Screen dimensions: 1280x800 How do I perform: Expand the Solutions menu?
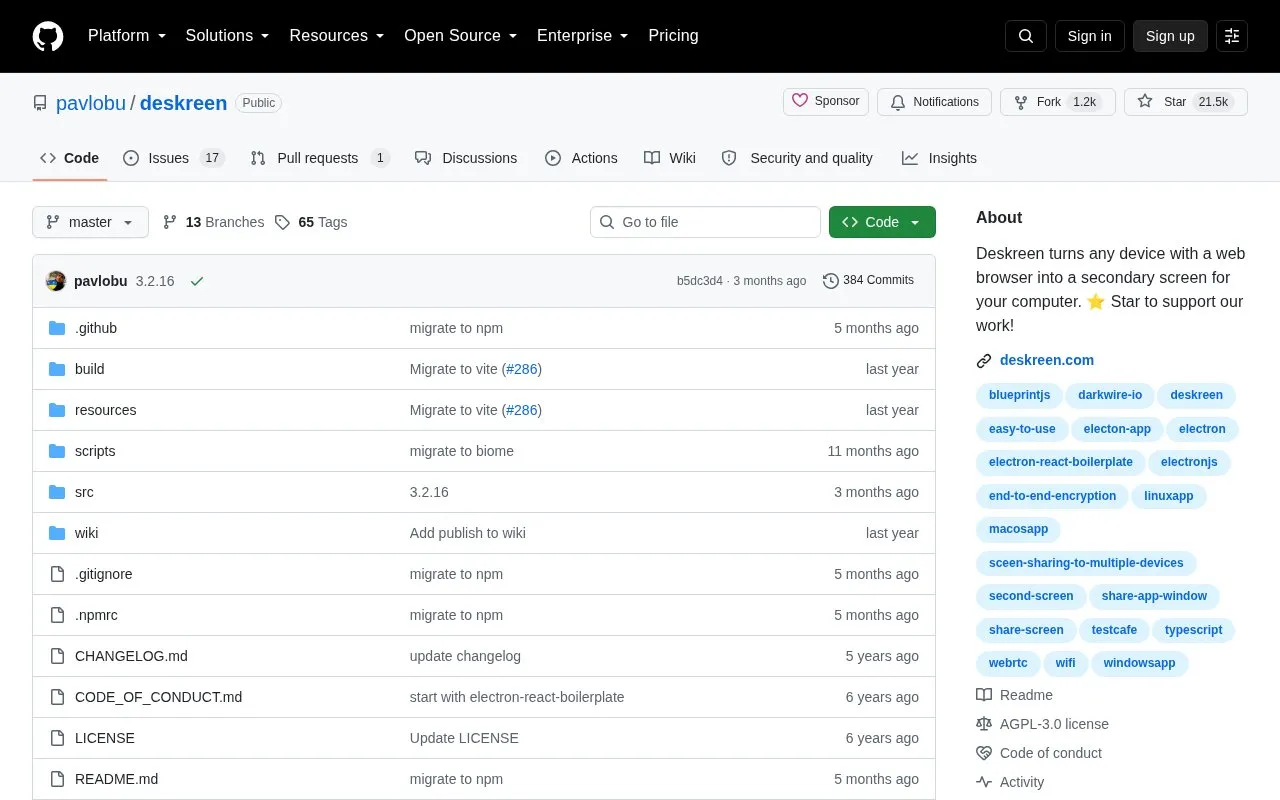point(228,36)
